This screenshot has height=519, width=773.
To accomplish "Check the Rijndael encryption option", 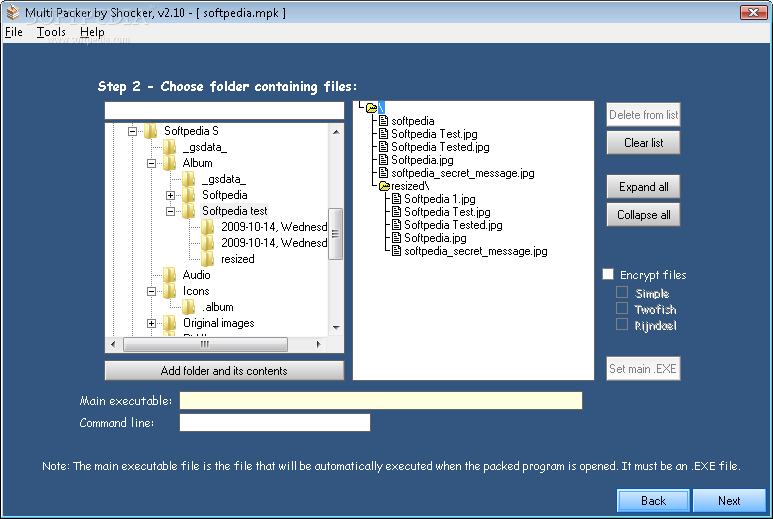I will 622,324.
